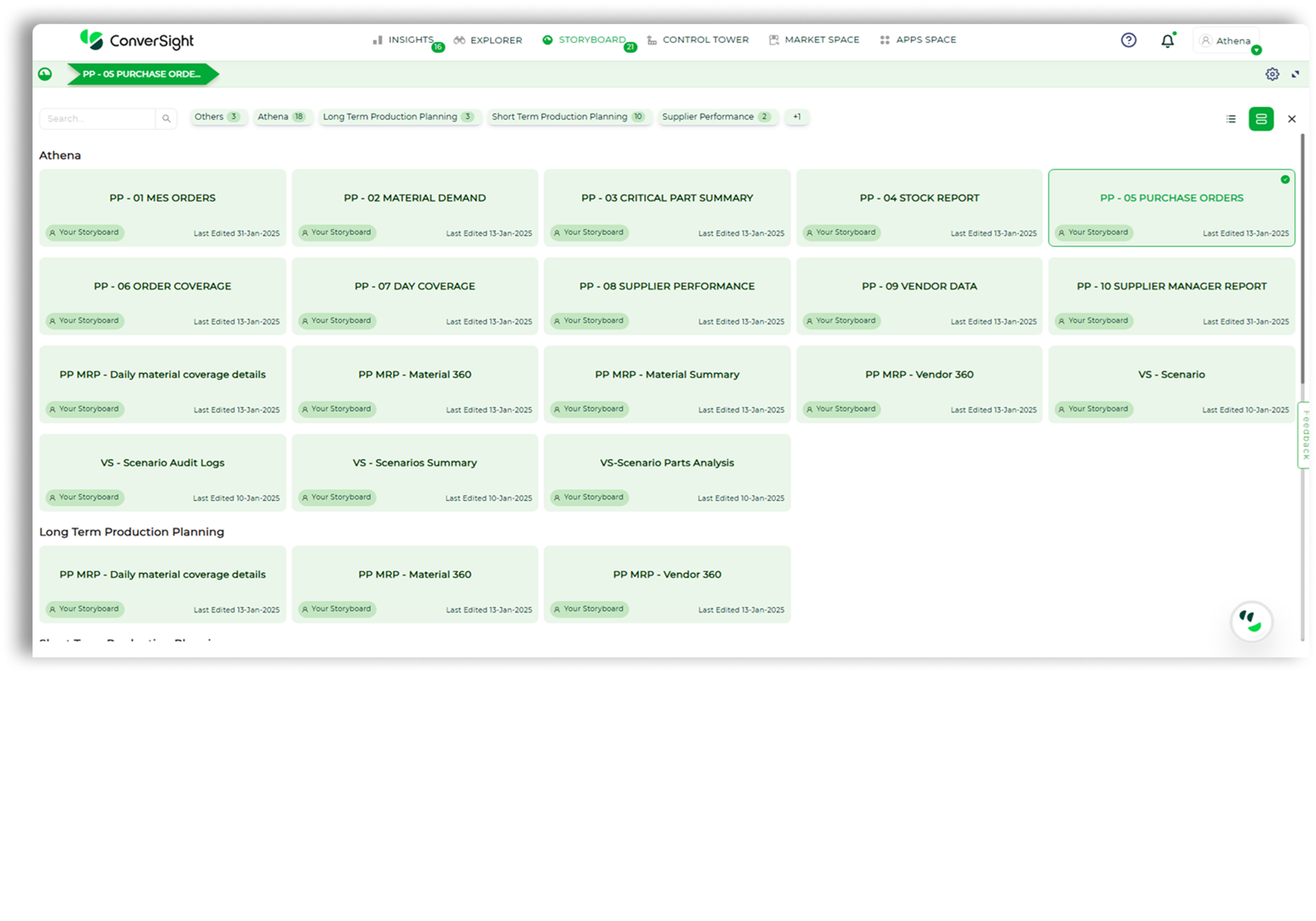Open the Control Tower tab
Screen dimensions: 1316x921
[x=698, y=40]
